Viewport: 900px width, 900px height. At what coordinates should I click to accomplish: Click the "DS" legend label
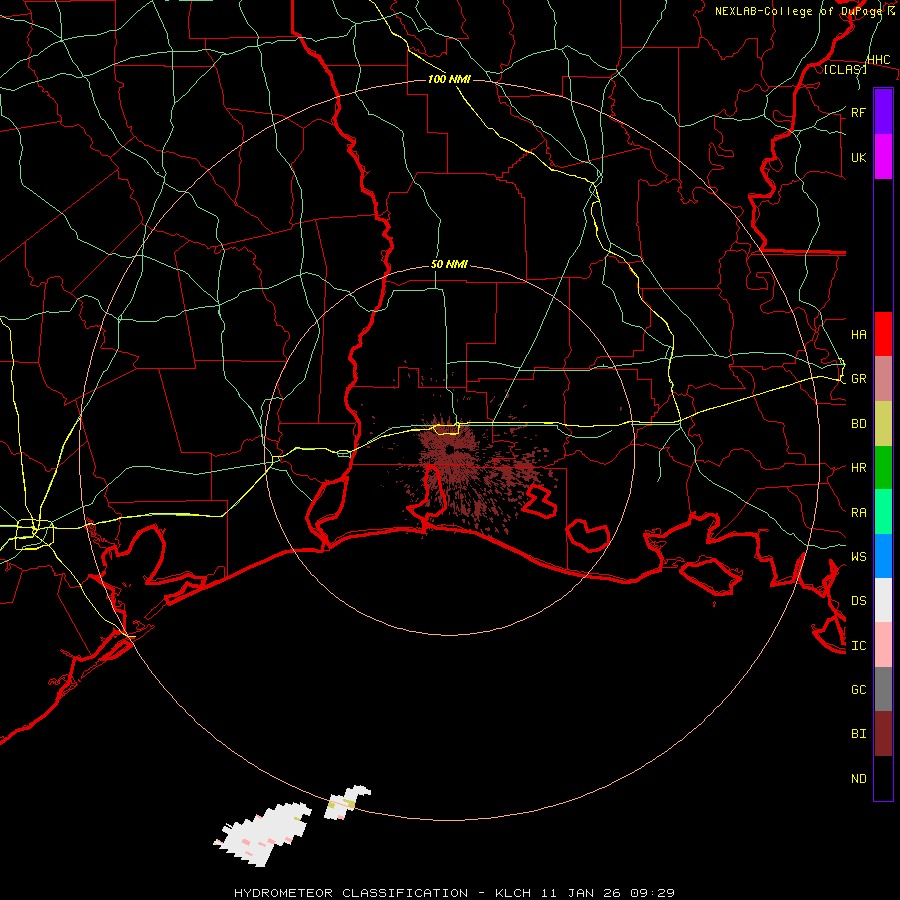point(858,600)
